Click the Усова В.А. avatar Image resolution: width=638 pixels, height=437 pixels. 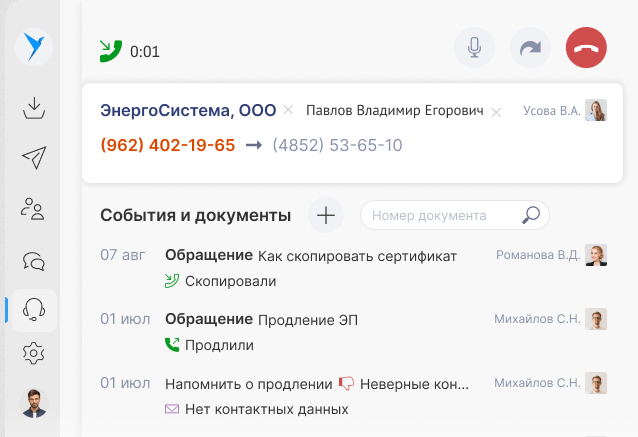[596, 111]
